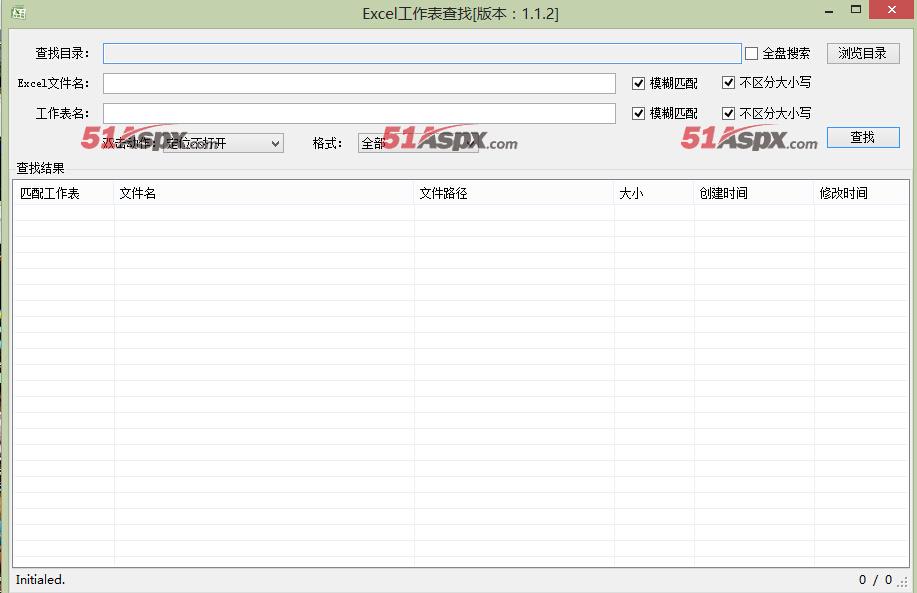917x593 pixels.
Task: Click into the Excel文件名 text box
Action: [x=359, y=84]
